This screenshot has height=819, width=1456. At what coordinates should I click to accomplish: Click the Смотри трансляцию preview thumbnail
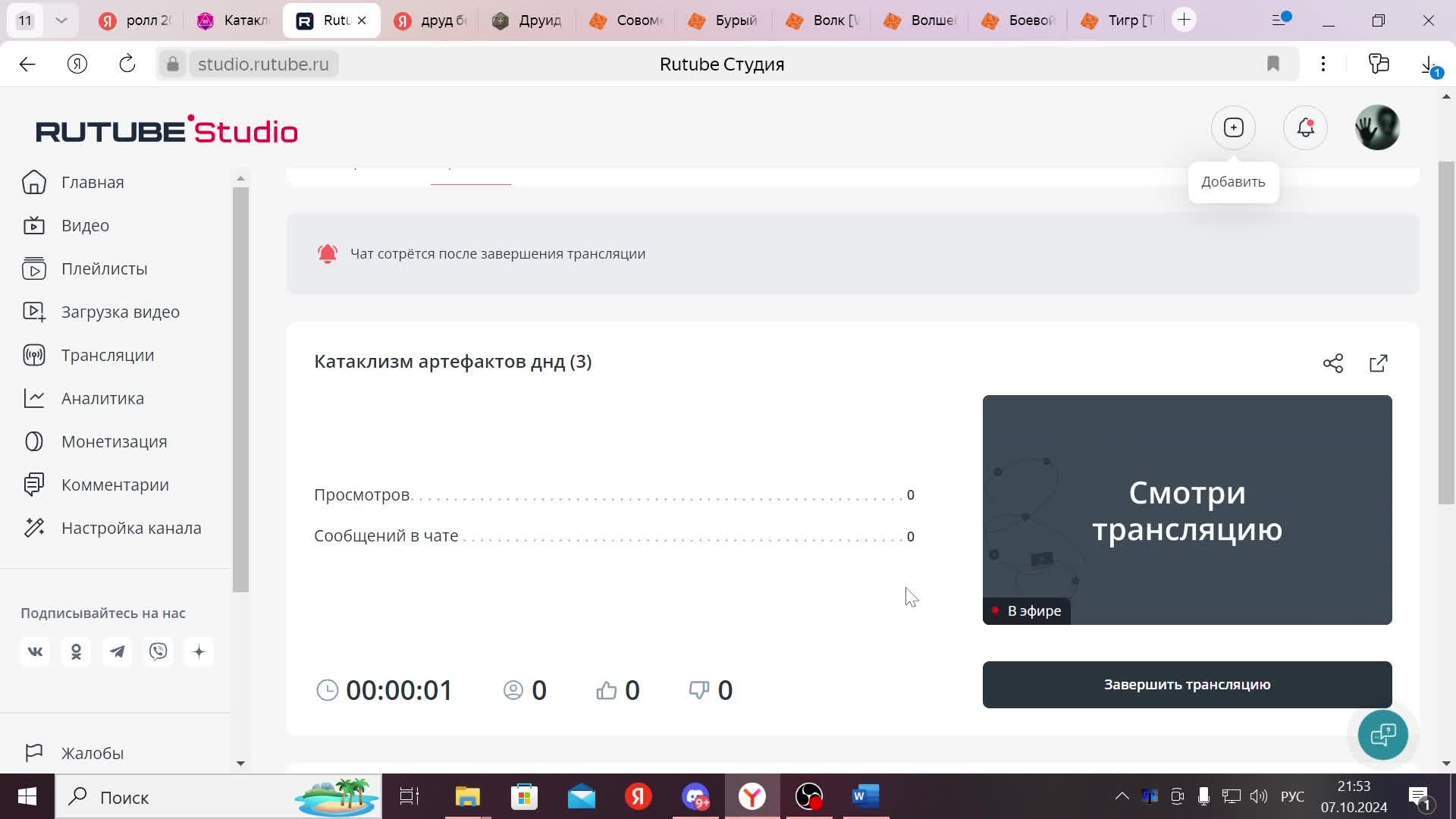(1187, 510)
